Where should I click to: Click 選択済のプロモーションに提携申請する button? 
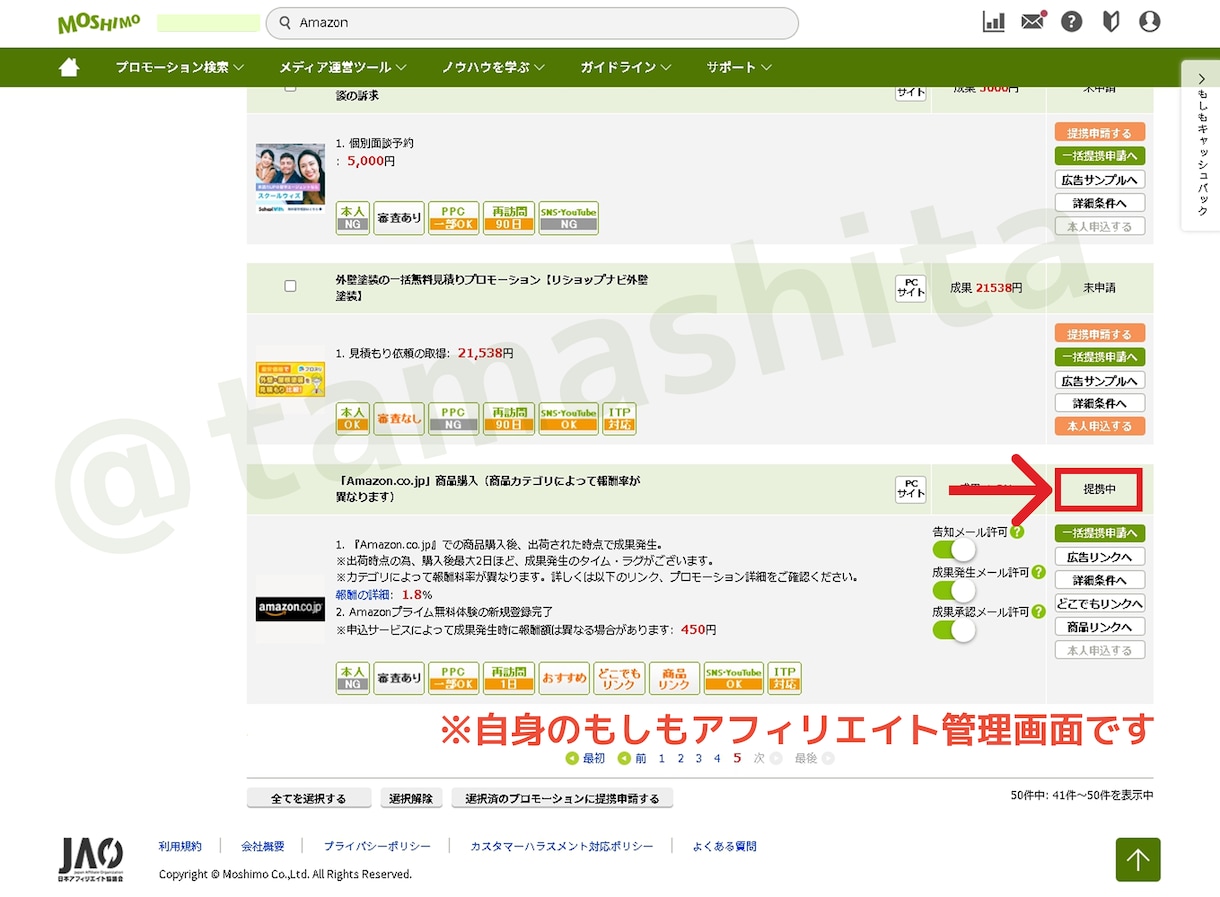562,798
